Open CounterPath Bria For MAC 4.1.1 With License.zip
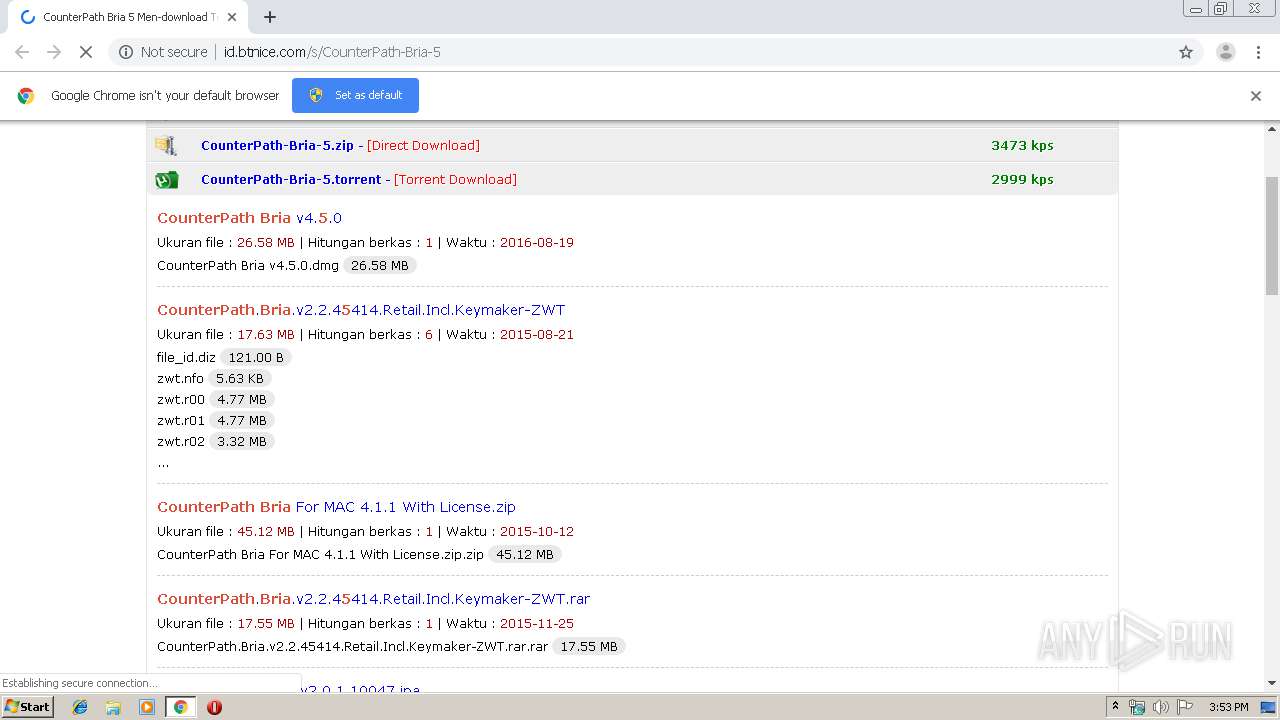This screenshot has width=1280, height=720. [336, 507]
